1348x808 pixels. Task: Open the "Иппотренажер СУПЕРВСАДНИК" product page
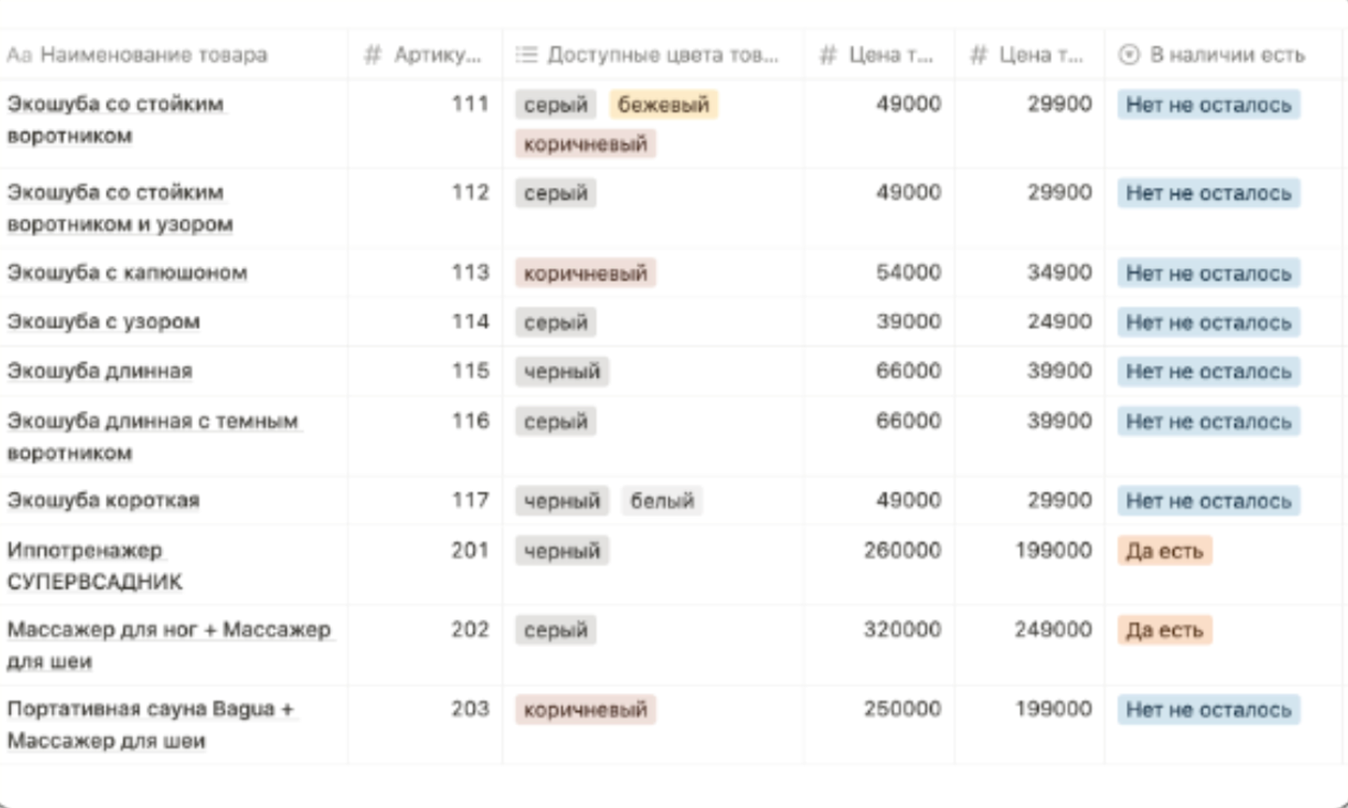coord(85,551)
